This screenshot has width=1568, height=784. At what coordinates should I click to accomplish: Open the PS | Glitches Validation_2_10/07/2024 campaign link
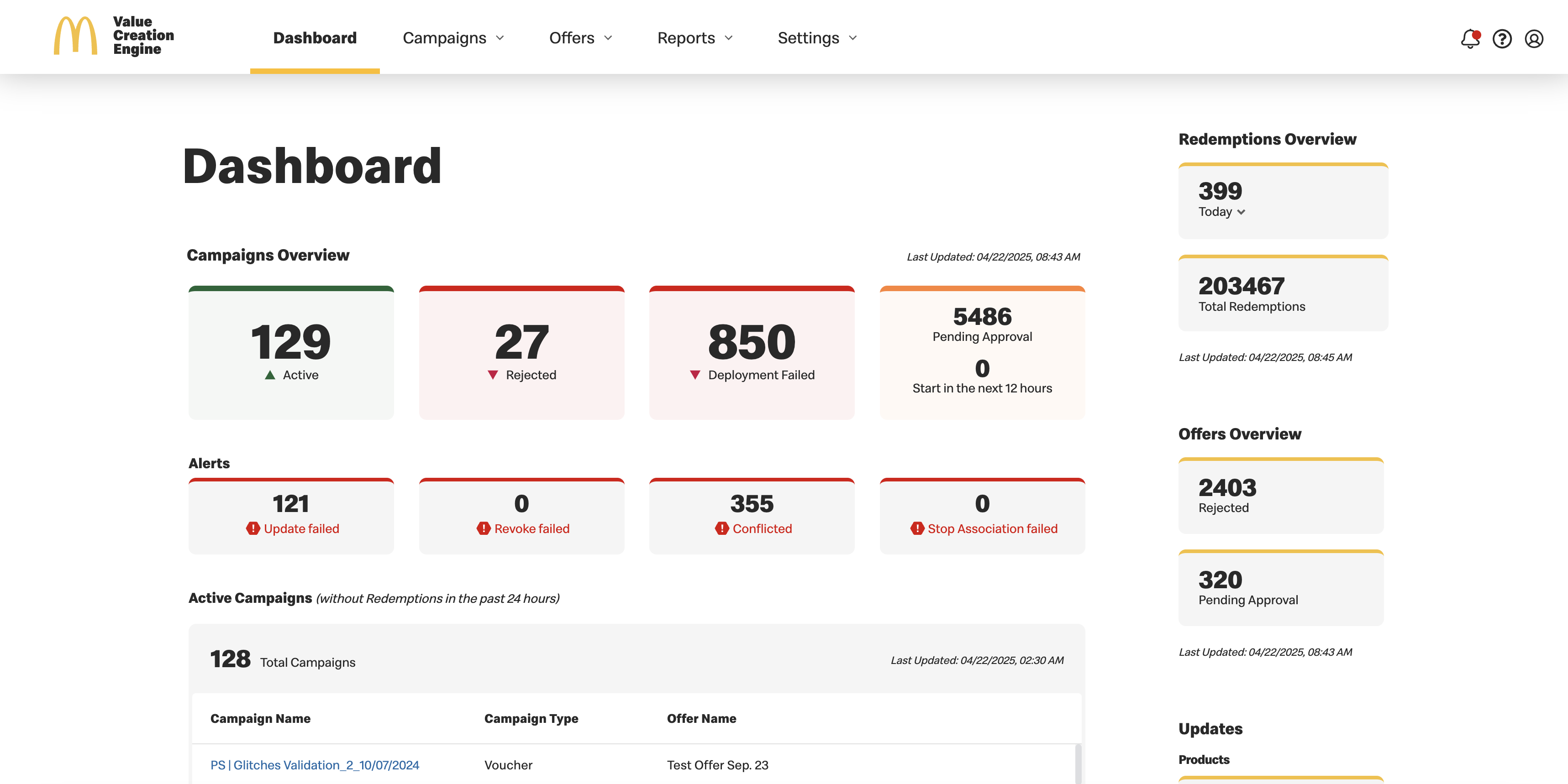(x=315, y=764)
